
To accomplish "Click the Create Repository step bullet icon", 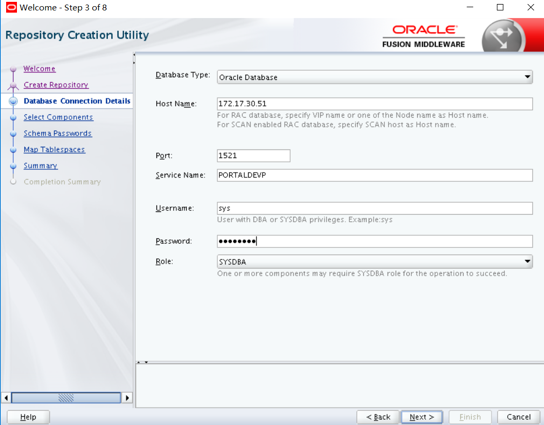I will pos(13,85).
